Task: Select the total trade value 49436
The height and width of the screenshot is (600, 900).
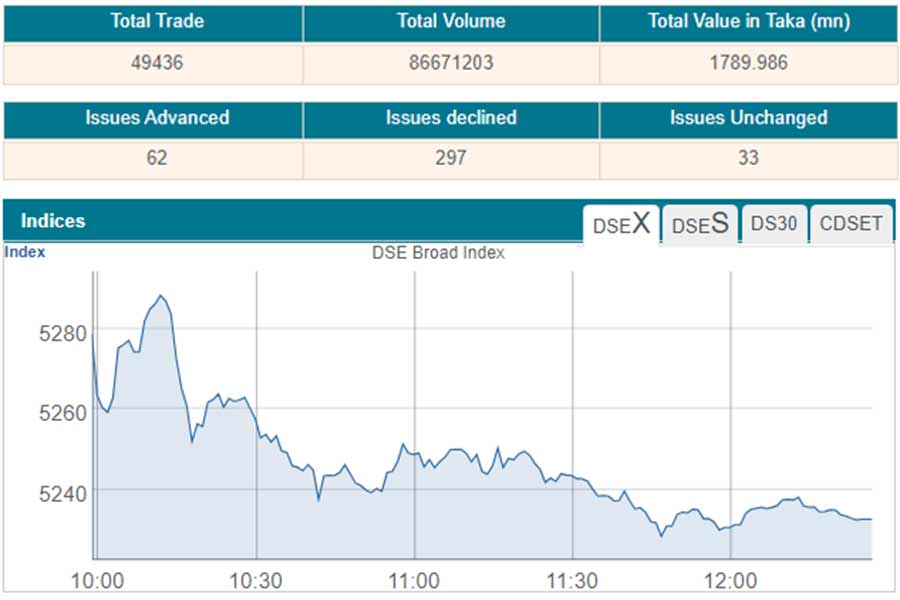Action: pos(154,62)
